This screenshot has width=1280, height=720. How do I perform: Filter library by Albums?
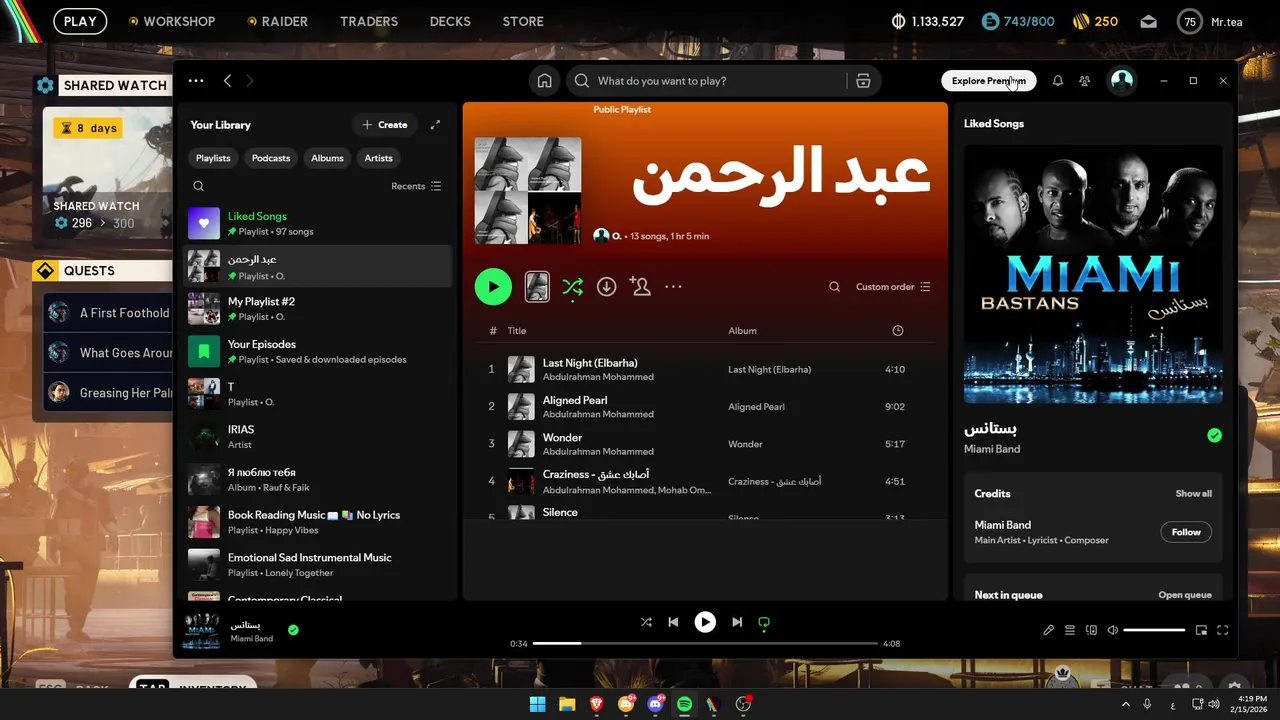point(327,158)
